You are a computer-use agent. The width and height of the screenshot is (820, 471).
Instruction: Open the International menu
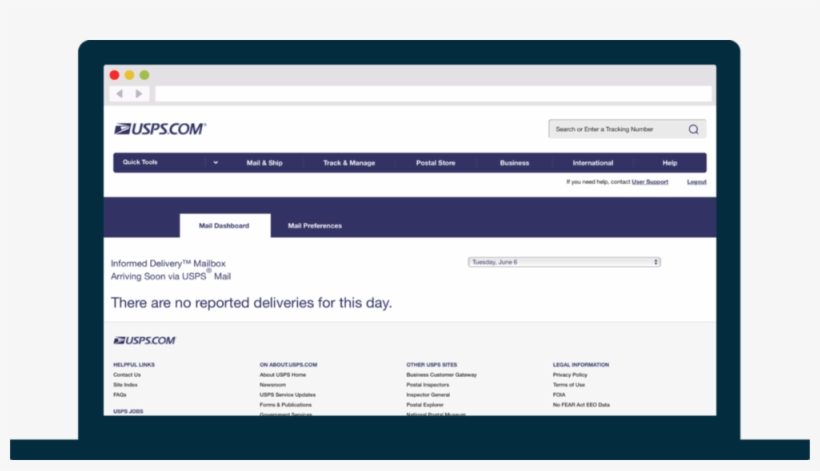[593, 163]
